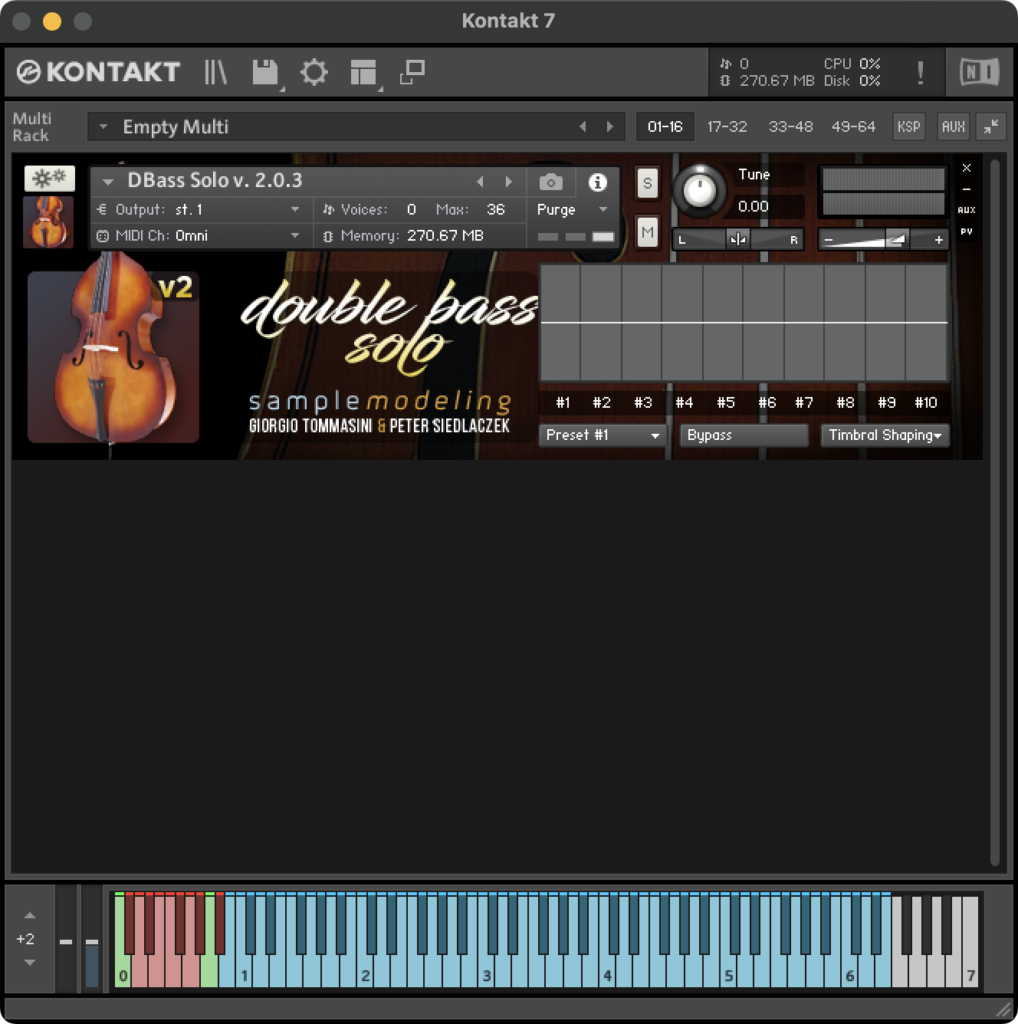Click the Kontakt logo

(98, 72)
